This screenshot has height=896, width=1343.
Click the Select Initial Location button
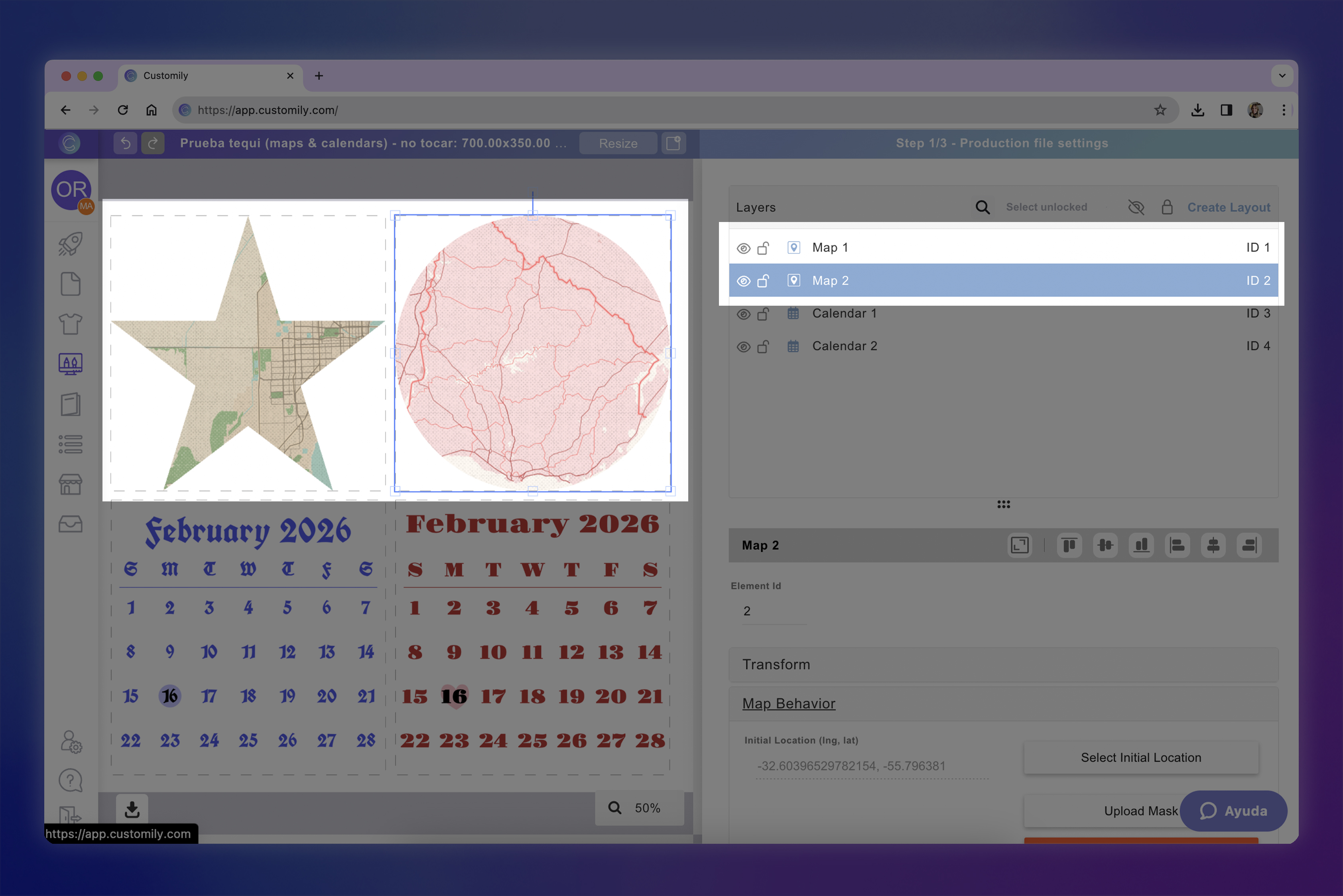pyautogui.click(x=1140, y=758)
